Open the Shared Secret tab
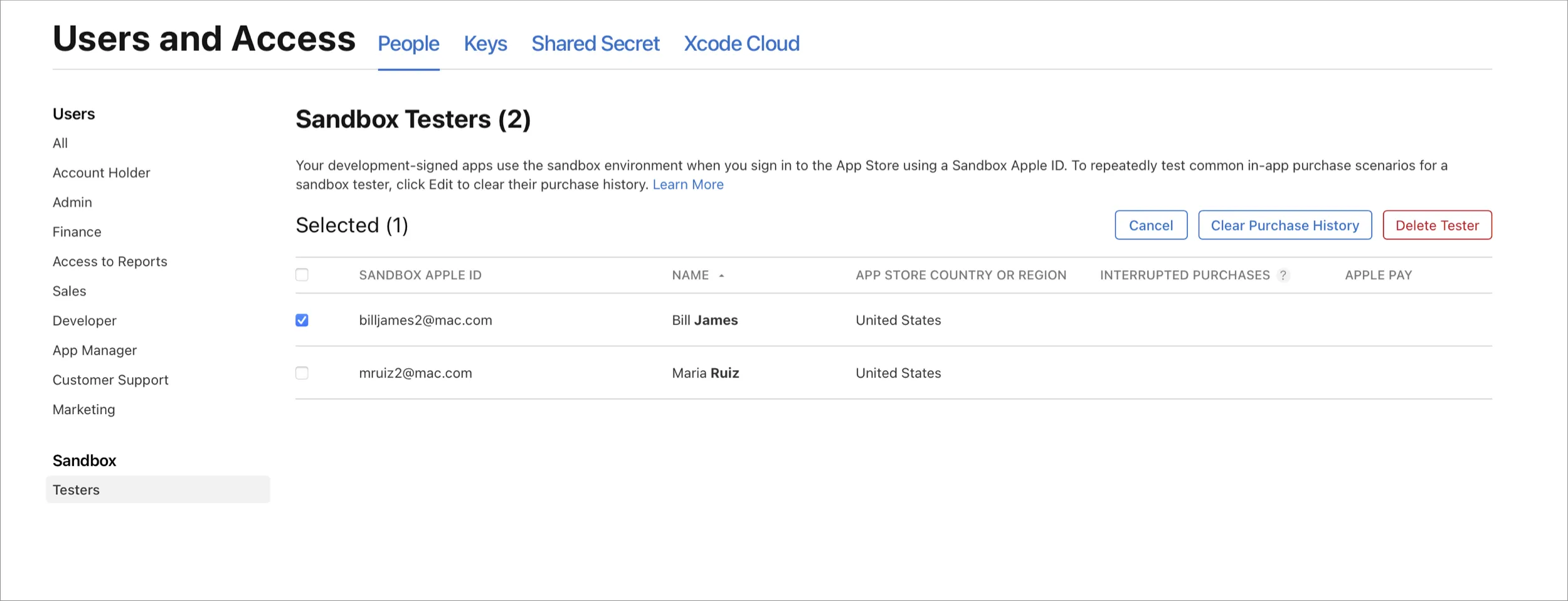The width and height of the screenshot is (1568, 601). 595,44
